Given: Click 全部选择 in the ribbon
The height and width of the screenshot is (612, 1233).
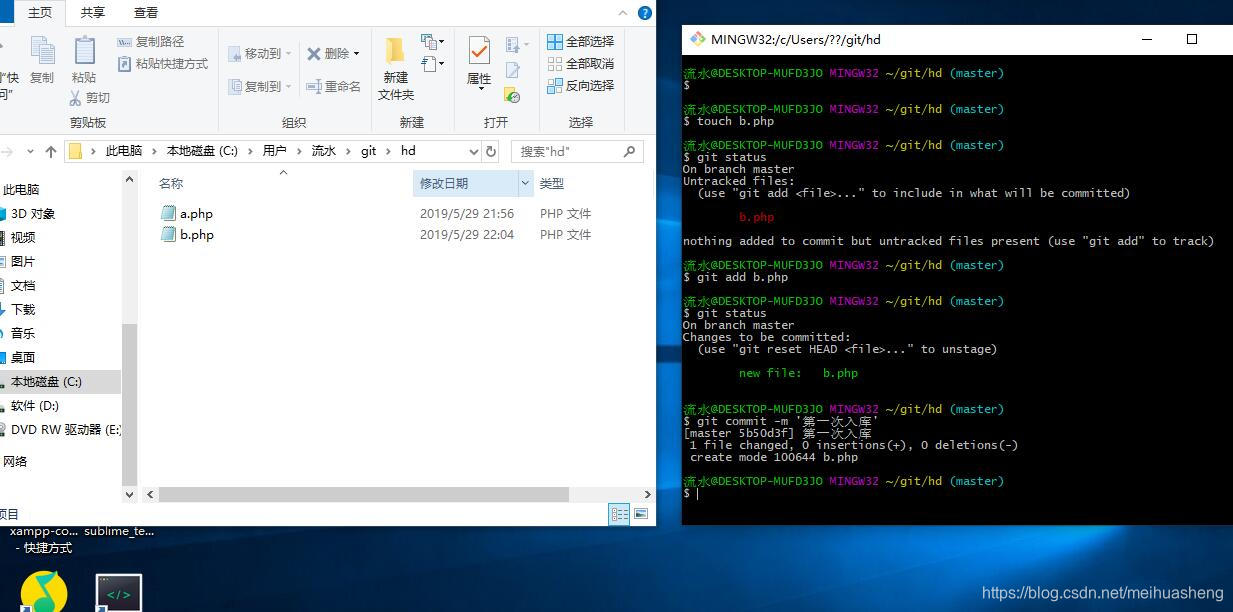Looking at the screenshot, I should point(581,41).
